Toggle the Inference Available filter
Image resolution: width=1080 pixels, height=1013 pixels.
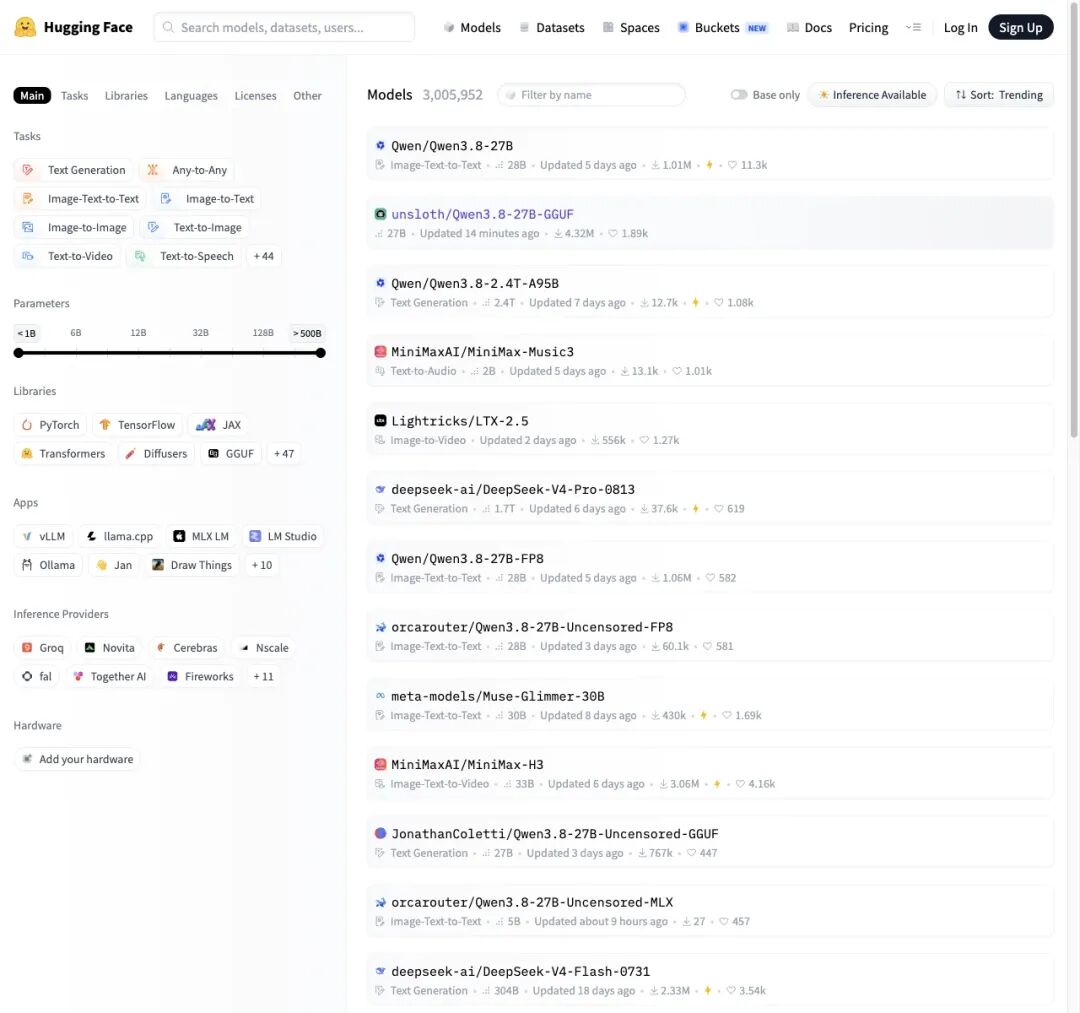tap(872, 95)
